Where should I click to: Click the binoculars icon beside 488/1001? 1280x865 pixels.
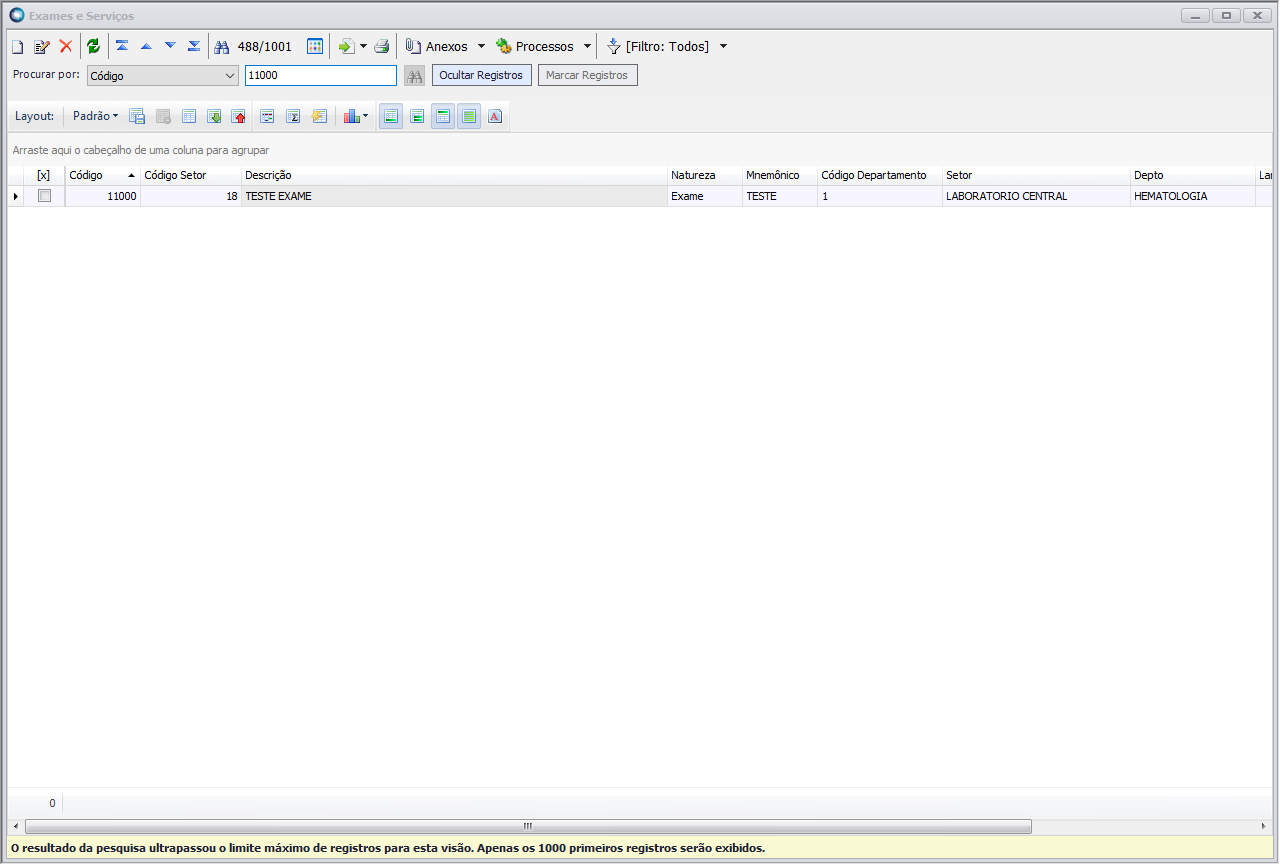pos(222,47)
